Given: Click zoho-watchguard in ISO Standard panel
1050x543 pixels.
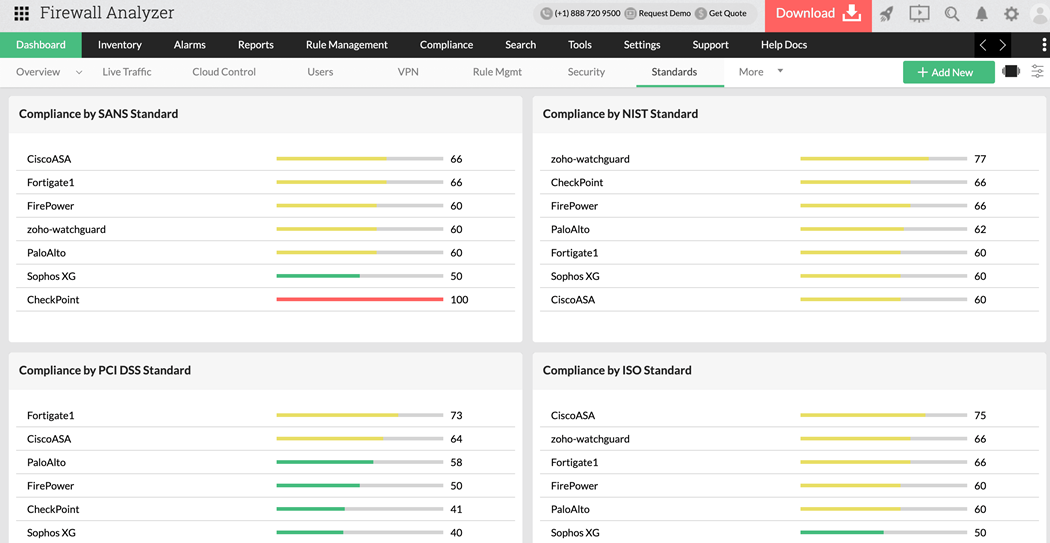Looking at the screenshot, I should [590, 439].
